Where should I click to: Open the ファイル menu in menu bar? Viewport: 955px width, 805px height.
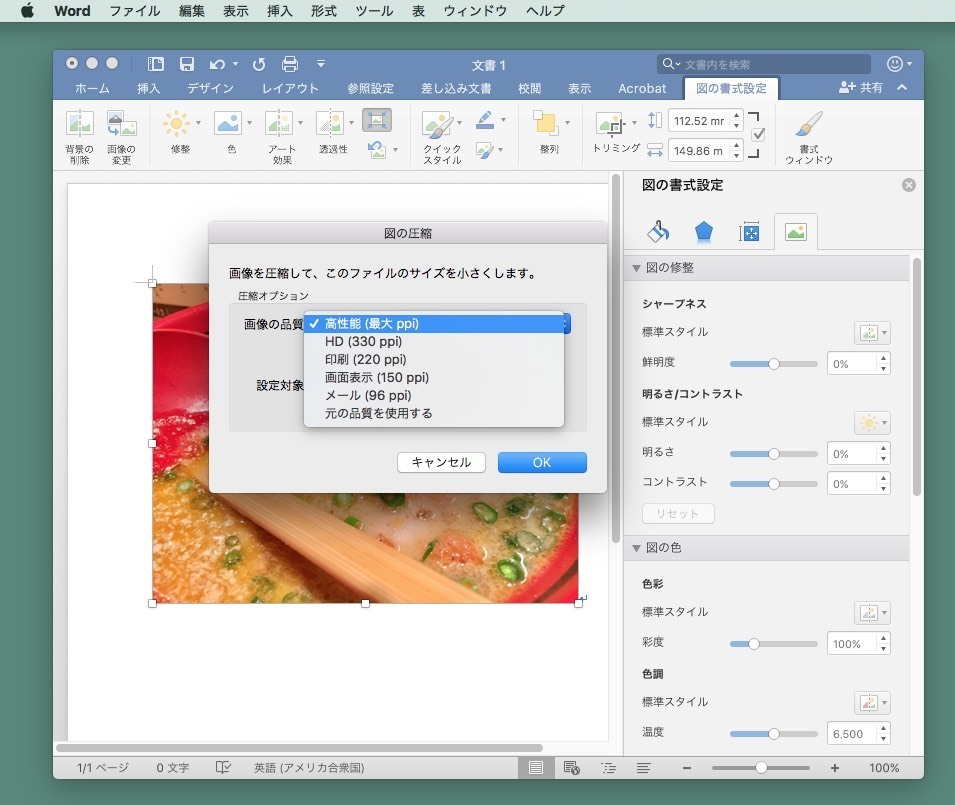pos(134,11)
